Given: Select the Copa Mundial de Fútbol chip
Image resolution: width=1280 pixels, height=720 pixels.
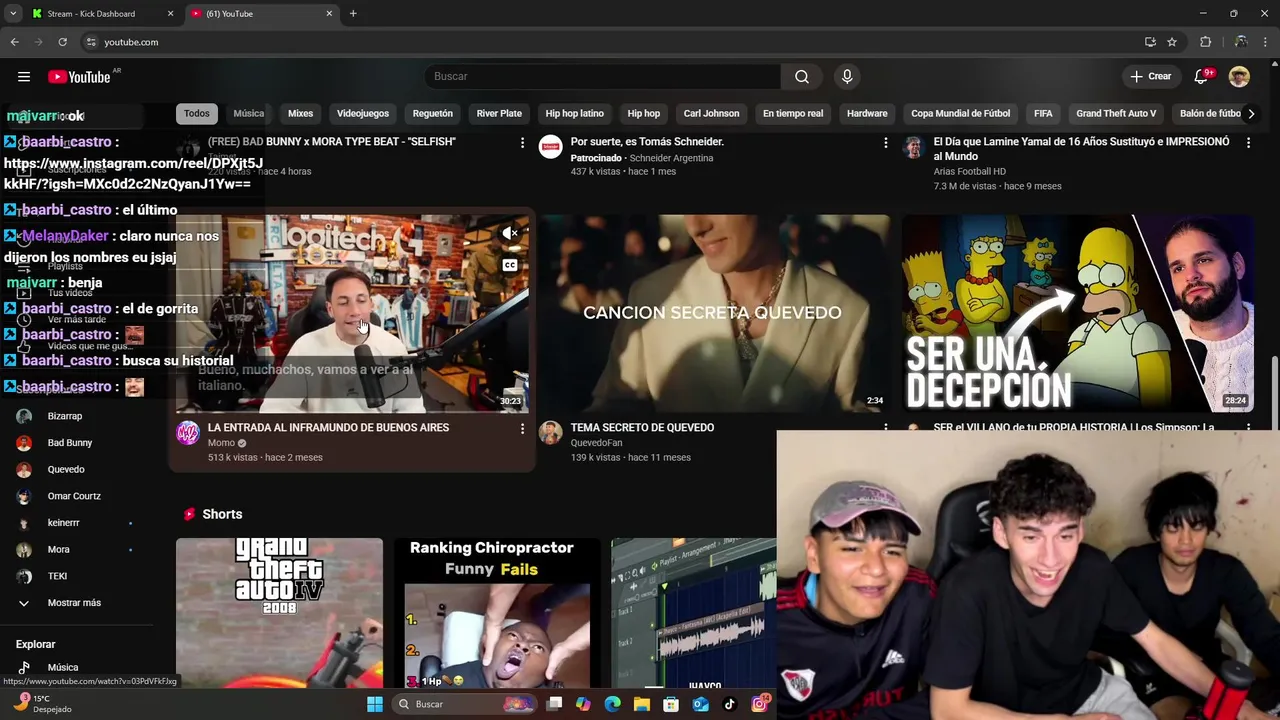Looking at the screenshot, I should pyautogui.click(x=961, y=113).
